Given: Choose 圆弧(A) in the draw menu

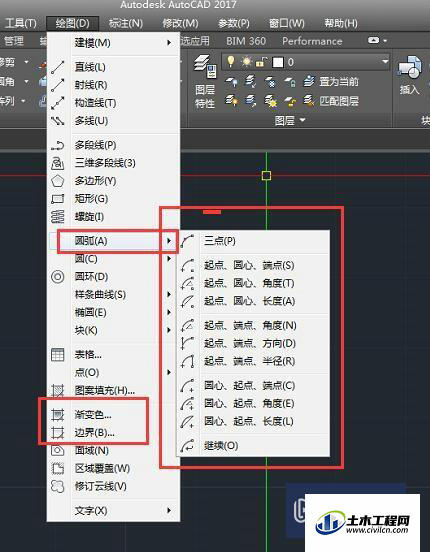Looking at the screenshot, I should (113, 241).
